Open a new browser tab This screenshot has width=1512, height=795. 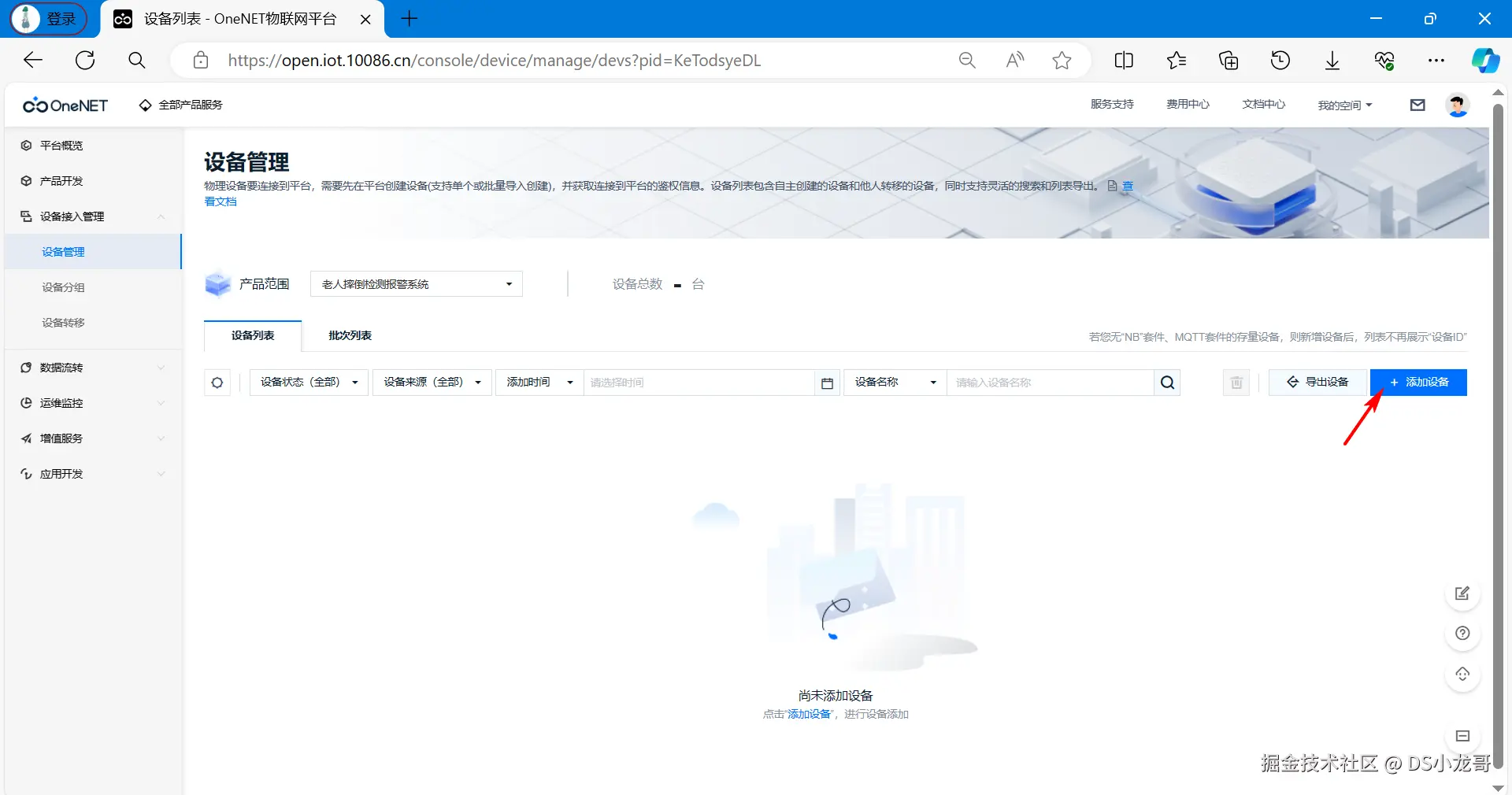(409, 19)
